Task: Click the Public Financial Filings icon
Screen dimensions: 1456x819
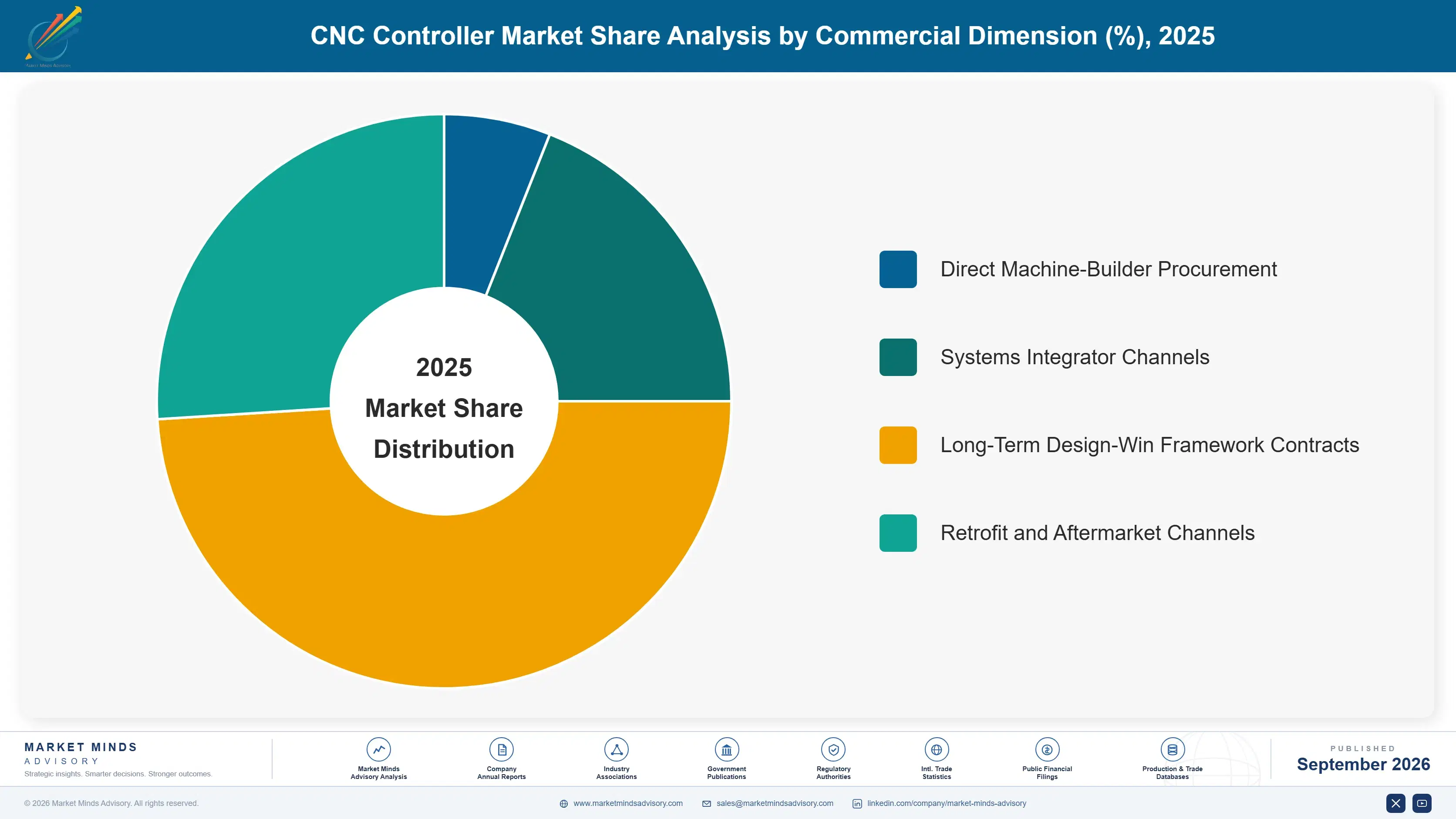Action: [1047, 749]
